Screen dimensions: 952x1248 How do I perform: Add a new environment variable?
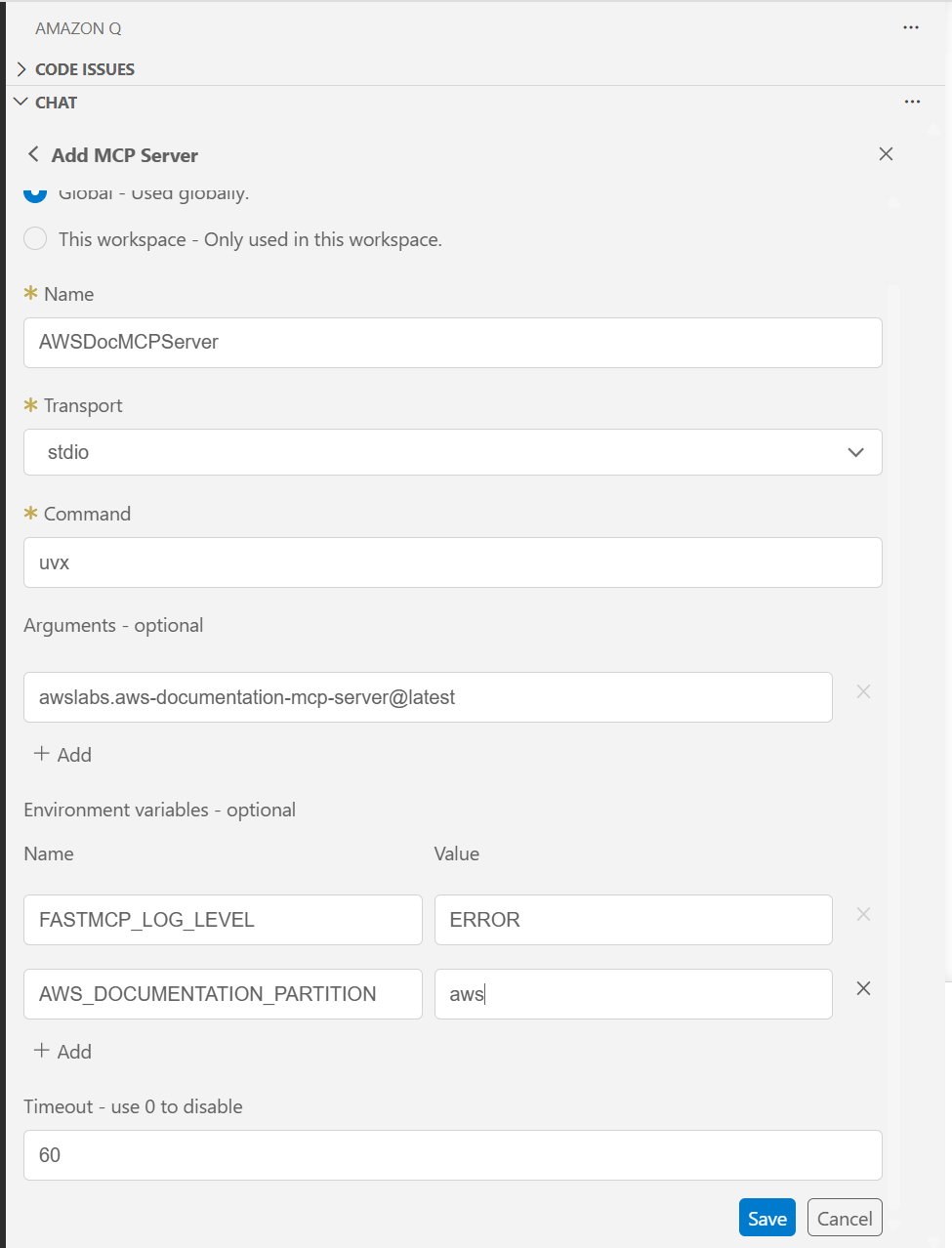tap(62, 1051)
